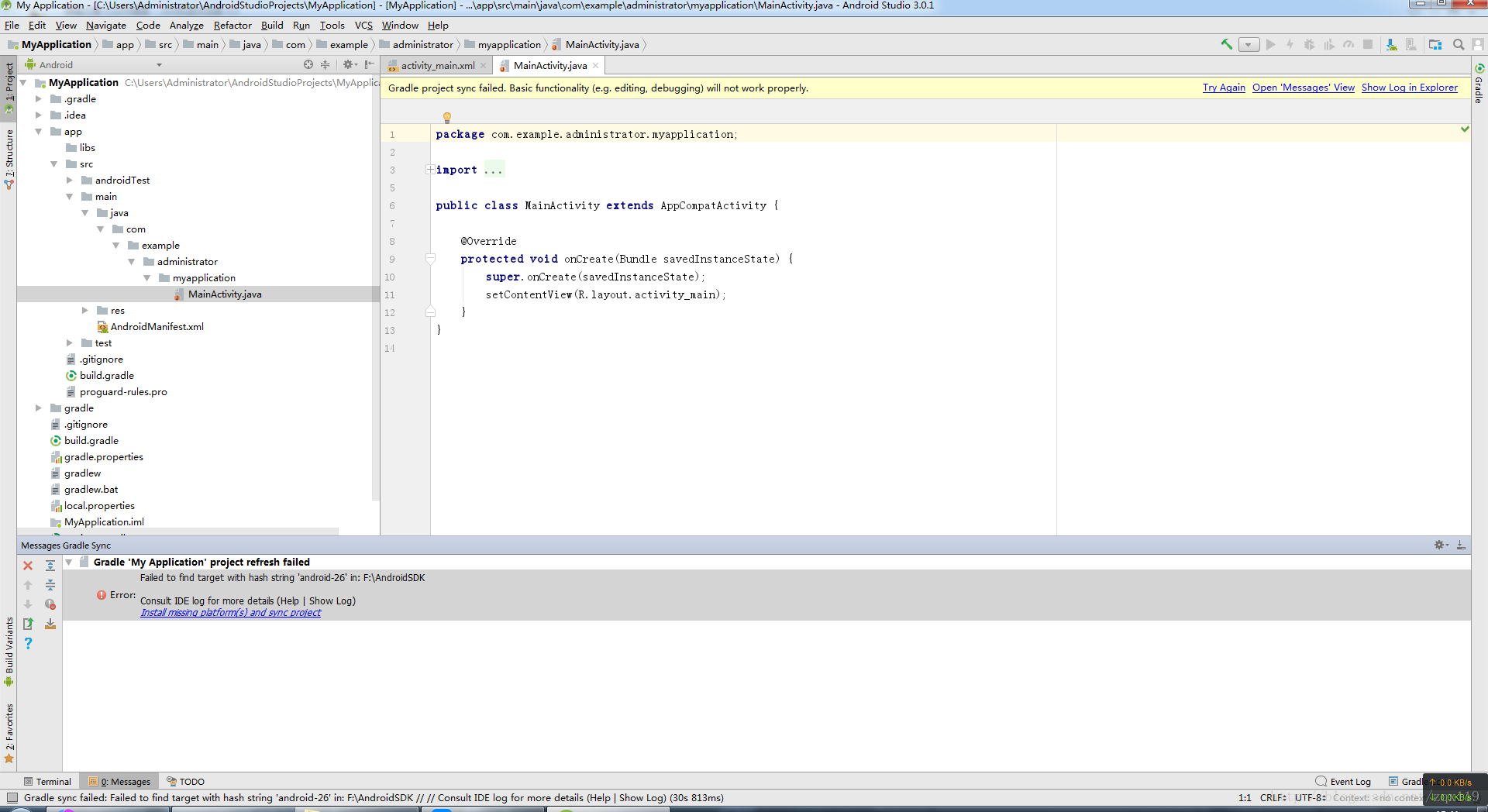Click the CRLF line separator status
This screenshot has height=812, width=1488.
coord(1273,798)
